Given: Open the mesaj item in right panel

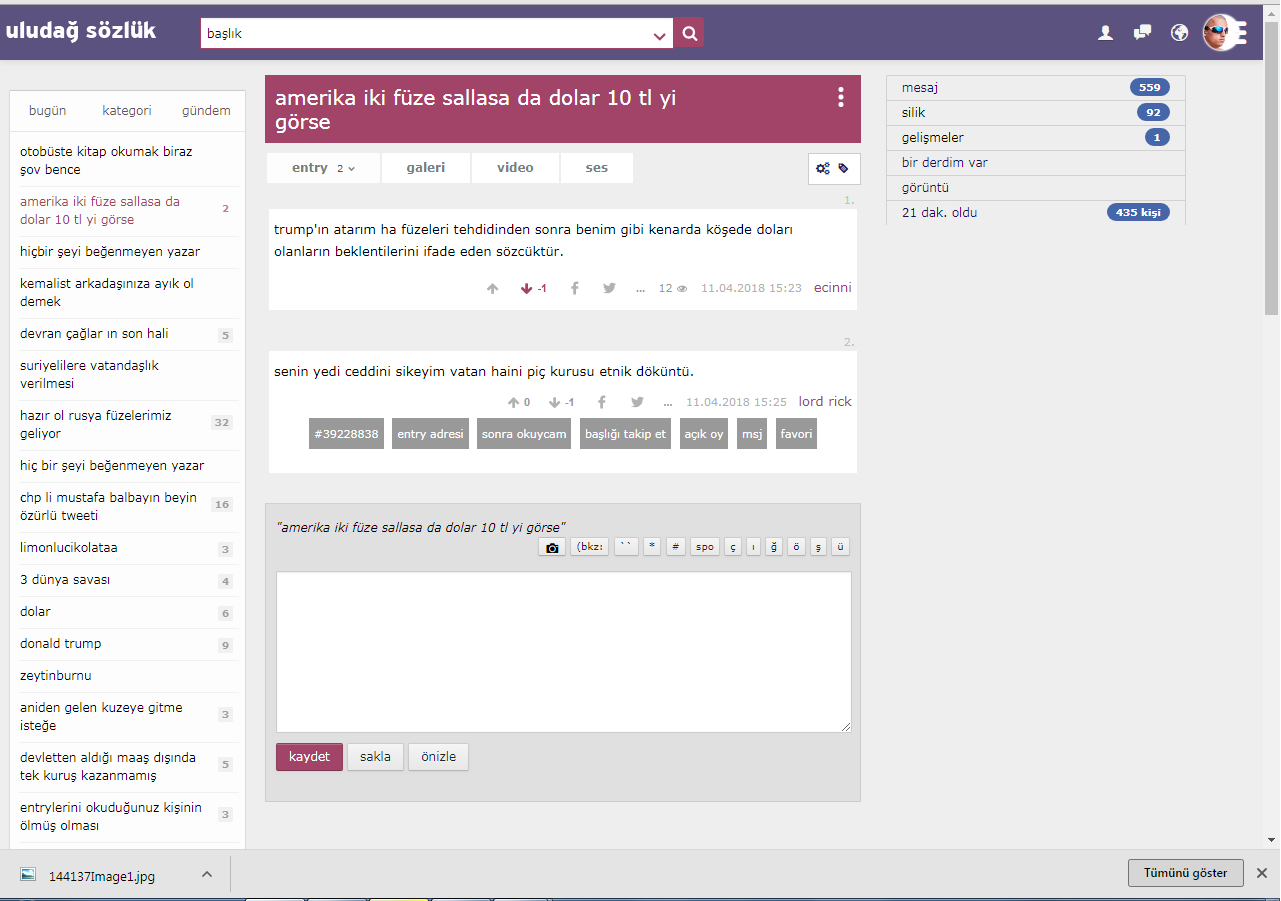Looking at the screenshot, I should 1036,88.
